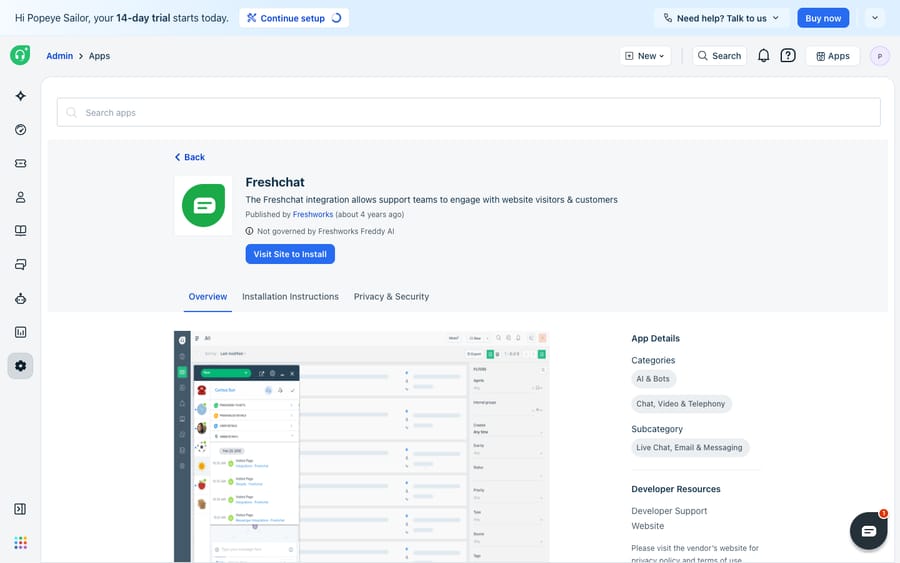The width and height of the screenshot is (900, 563).
Task: Open the Freshchat screenshot preview
Action: pyautogui.click(x=362, y=446)
